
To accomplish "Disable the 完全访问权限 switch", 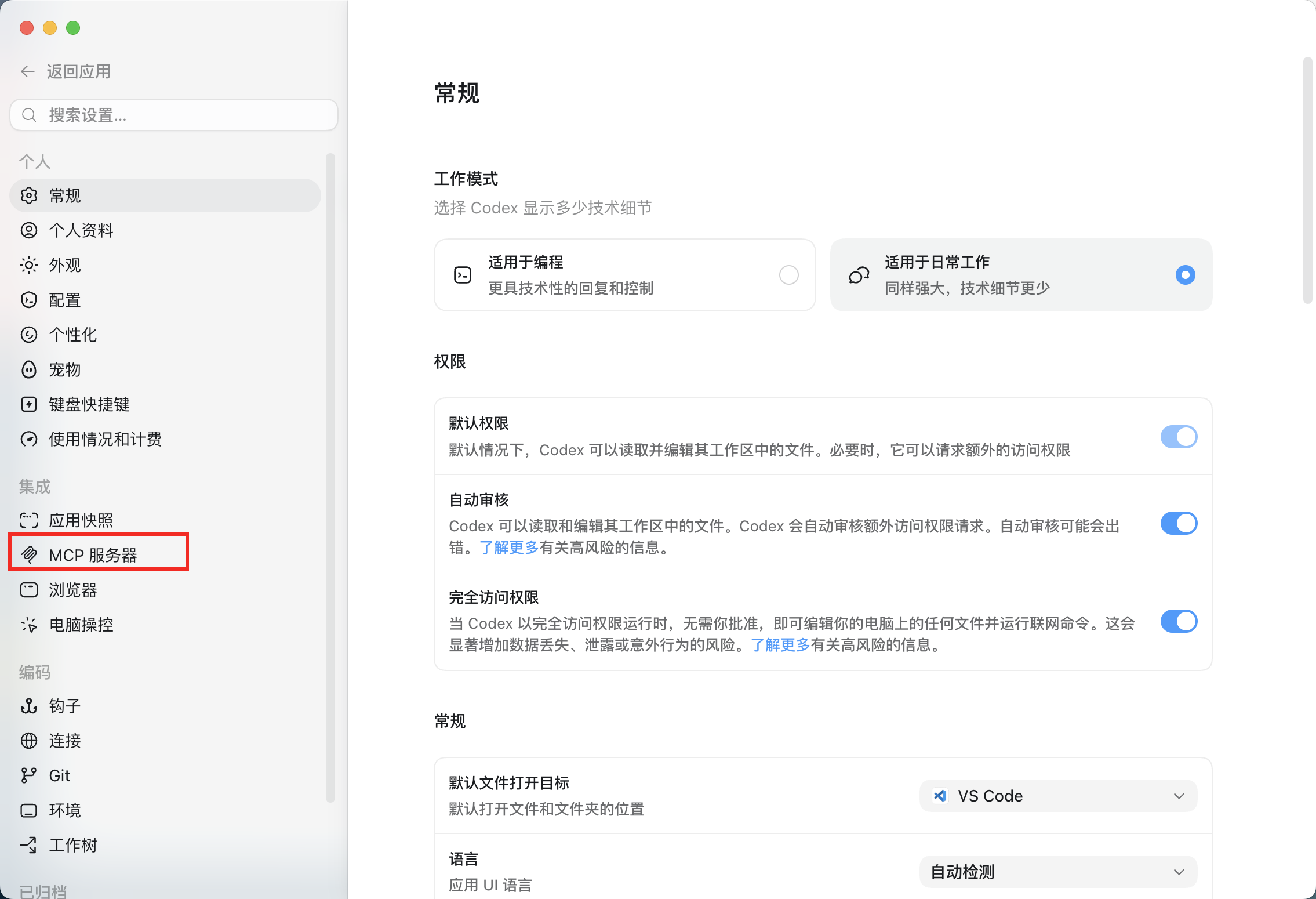I will point(1179,621).
